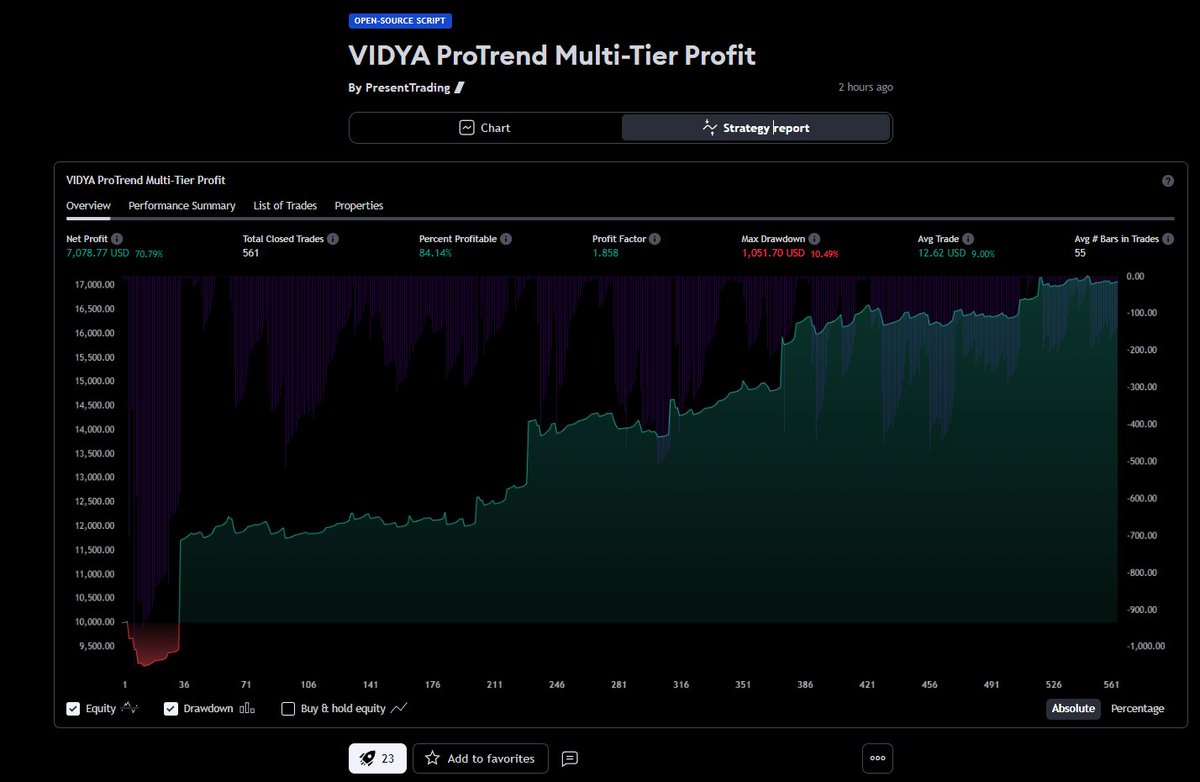Enable the Buy & hold equity checkbox

click(288, 709)
